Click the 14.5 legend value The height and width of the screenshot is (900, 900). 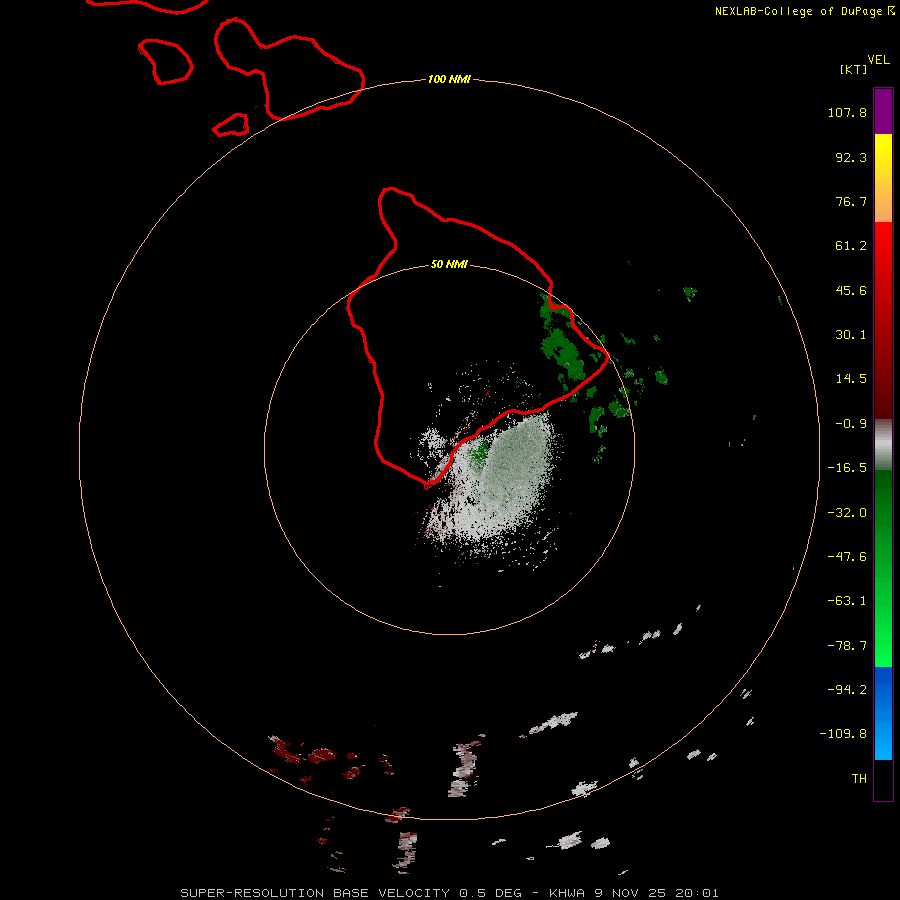[x=851, y=379]
